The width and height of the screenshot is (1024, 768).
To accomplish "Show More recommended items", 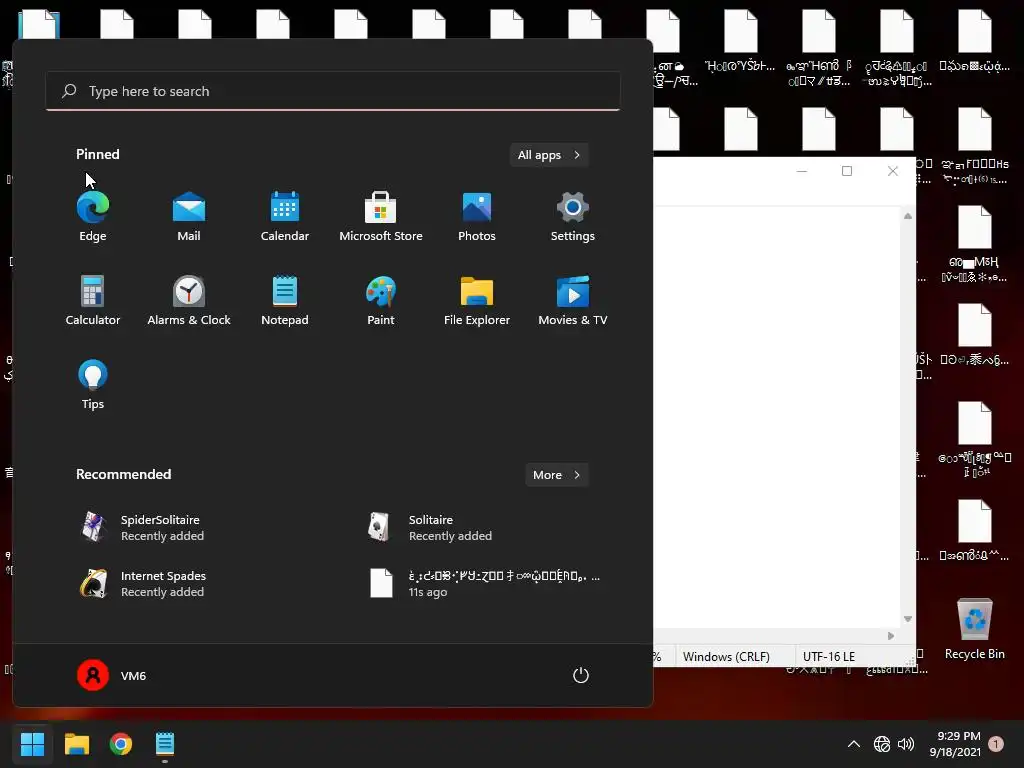I will coord(557,475).
